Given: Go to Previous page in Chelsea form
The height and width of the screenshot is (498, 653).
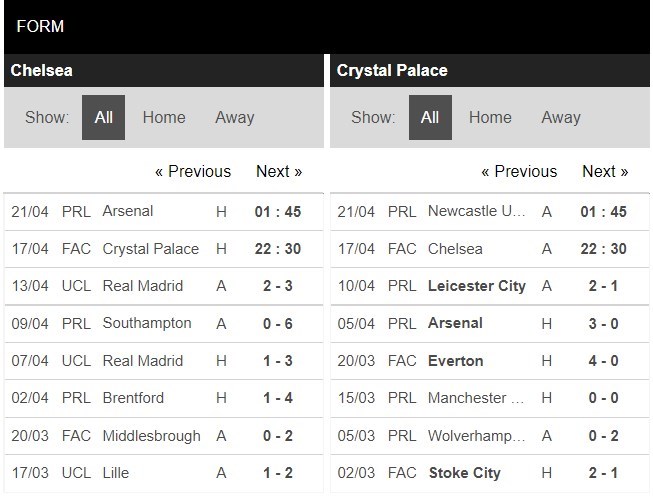Looking at the screenshot, I should 193,172.
